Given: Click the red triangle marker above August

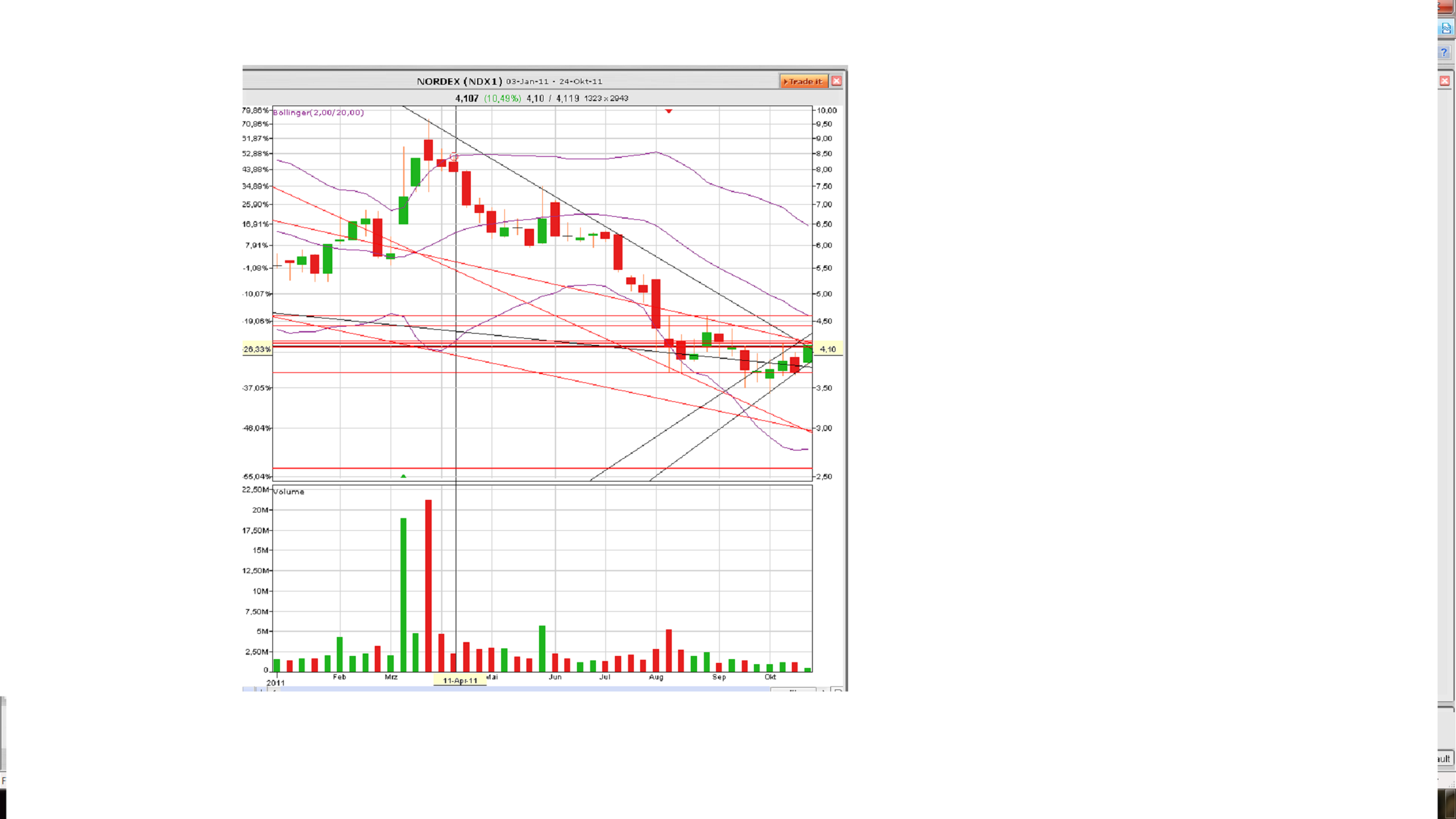Looking at the screenshot, I should click(669, 111).
